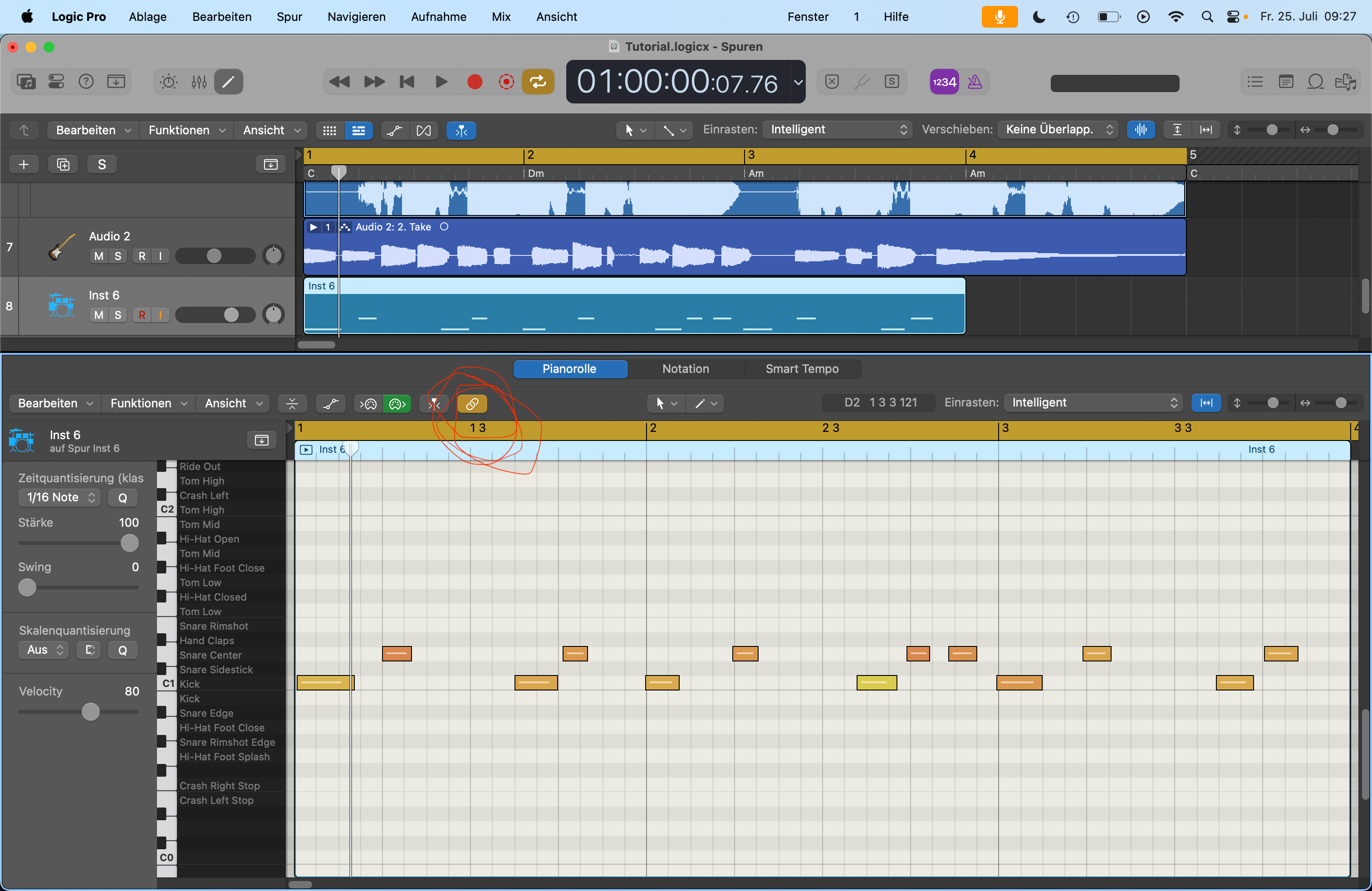Open the List Editors icon
This screenshot has width=1372, height=891.
pos(1255,82)
